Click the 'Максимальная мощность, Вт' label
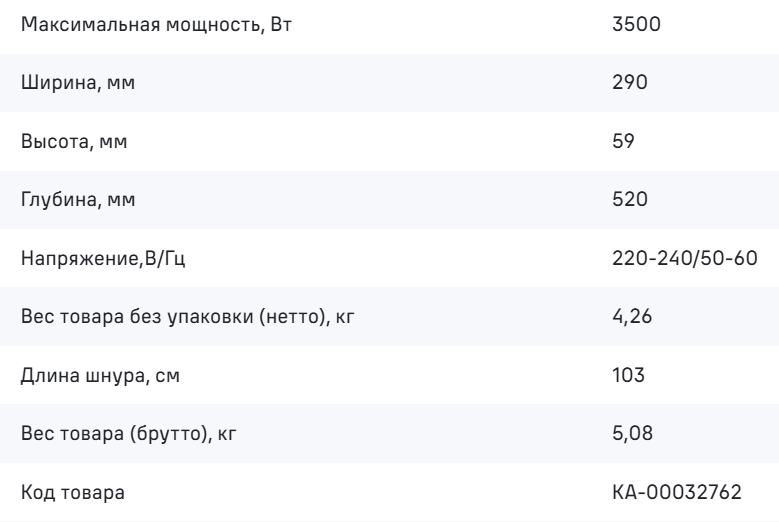779x522 pixels. [x=156, y=24]
